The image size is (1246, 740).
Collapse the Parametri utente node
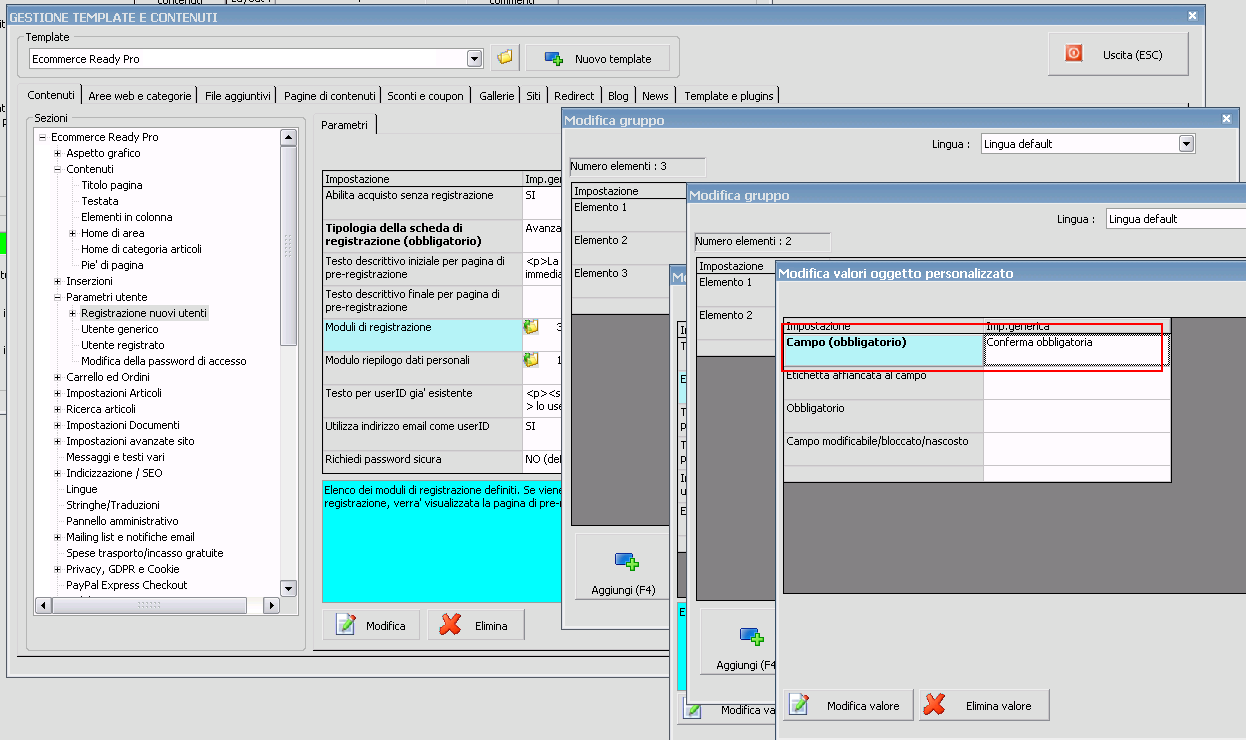[58, 297]
